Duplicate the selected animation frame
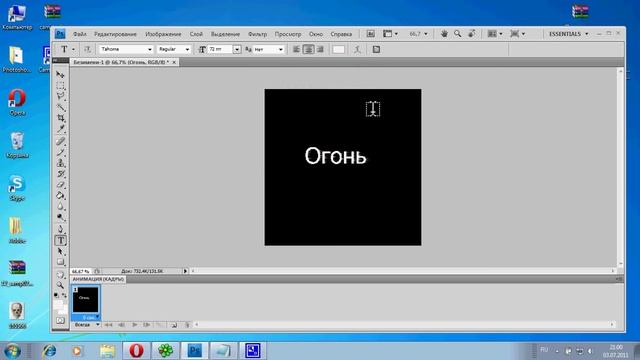This screenshot has width=640, height=360. pyautogui.click(x=174, y=325)
